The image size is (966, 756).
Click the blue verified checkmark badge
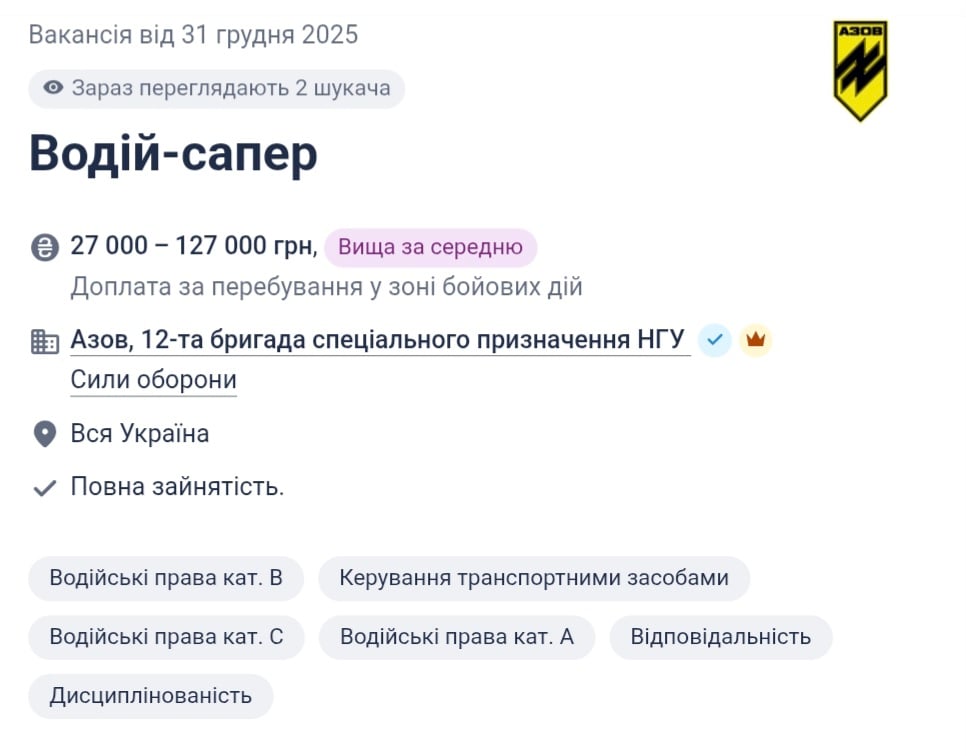click(714, 340)
